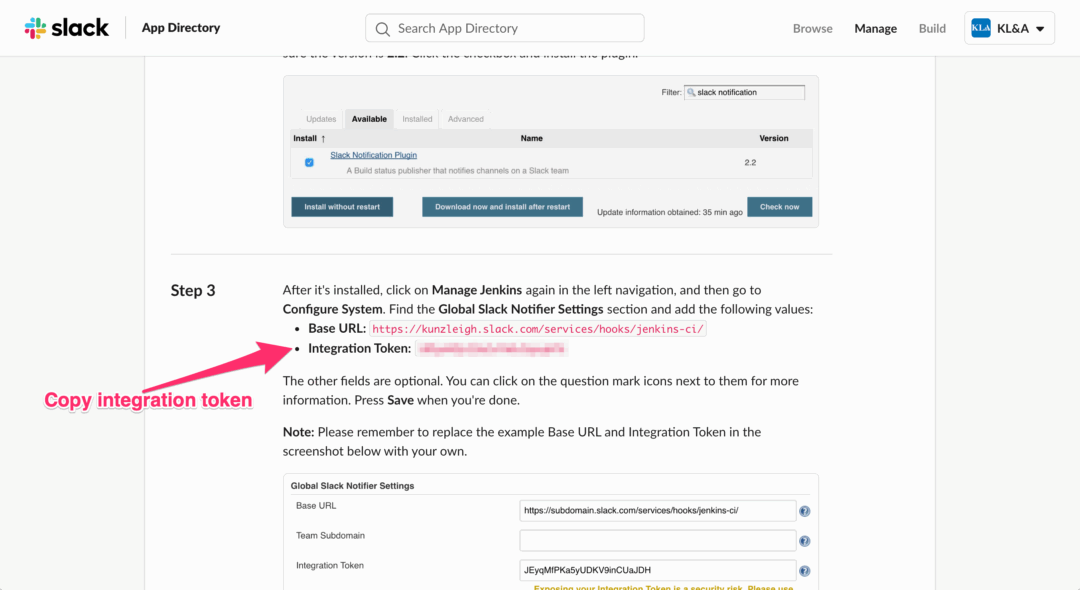Click the magnifier icon in the App Directory search
Image resolution: width=1080 pixels, height=590 pixels.
tap(382, 28)
